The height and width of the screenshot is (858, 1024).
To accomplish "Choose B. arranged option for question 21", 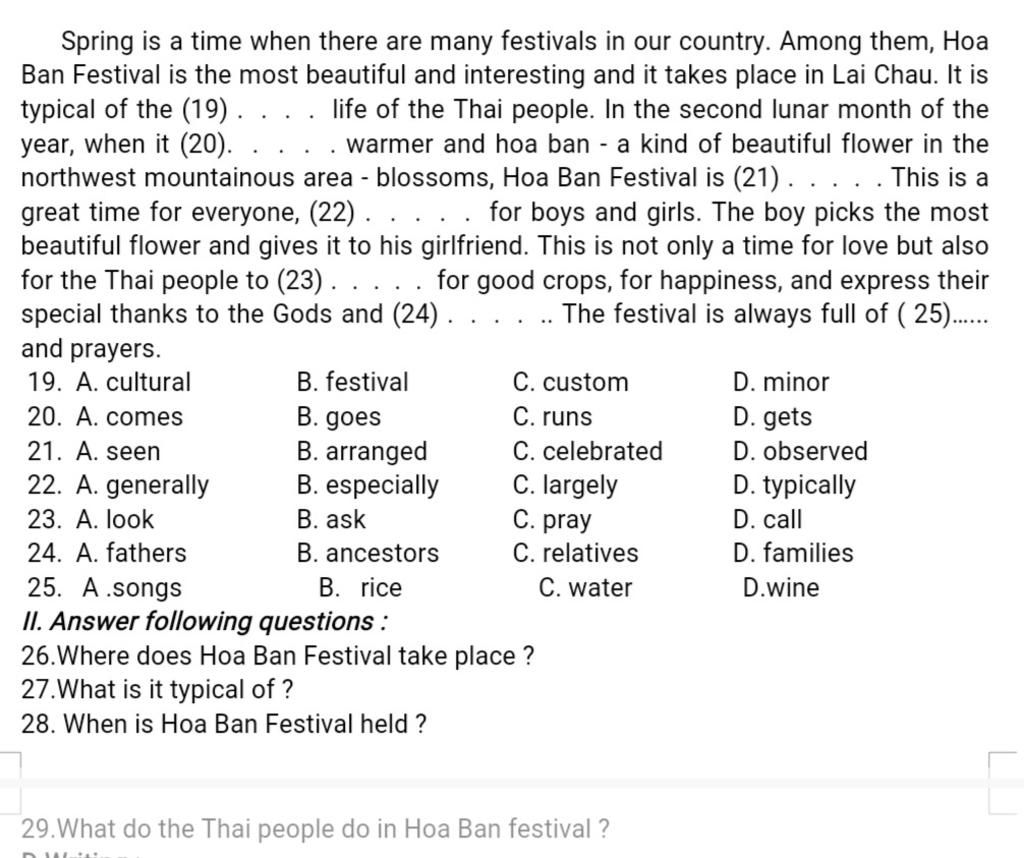I will point(362,451).
